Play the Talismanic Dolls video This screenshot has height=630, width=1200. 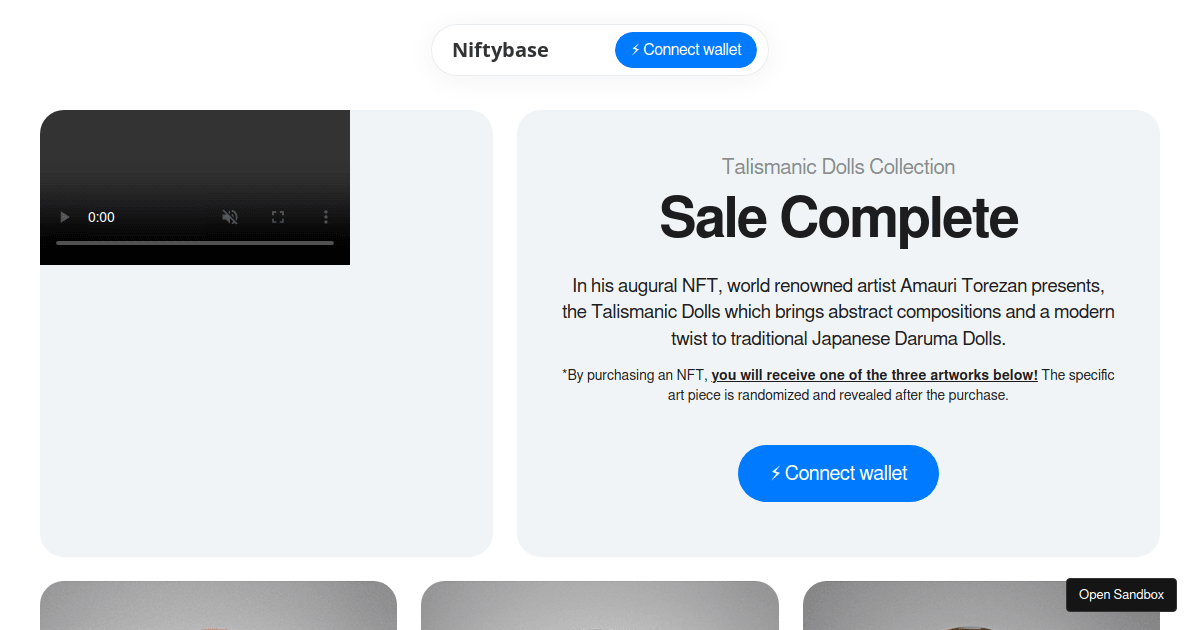(64, 216)
